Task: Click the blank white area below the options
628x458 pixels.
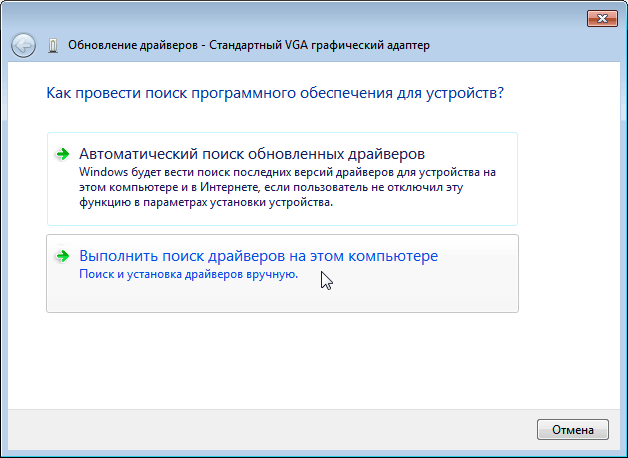Action: [300, 360]
